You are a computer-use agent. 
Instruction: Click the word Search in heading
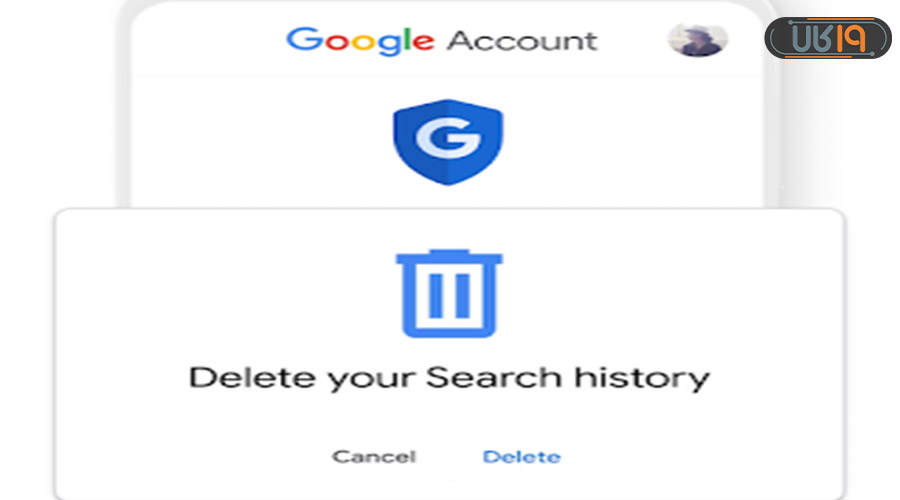494,377
